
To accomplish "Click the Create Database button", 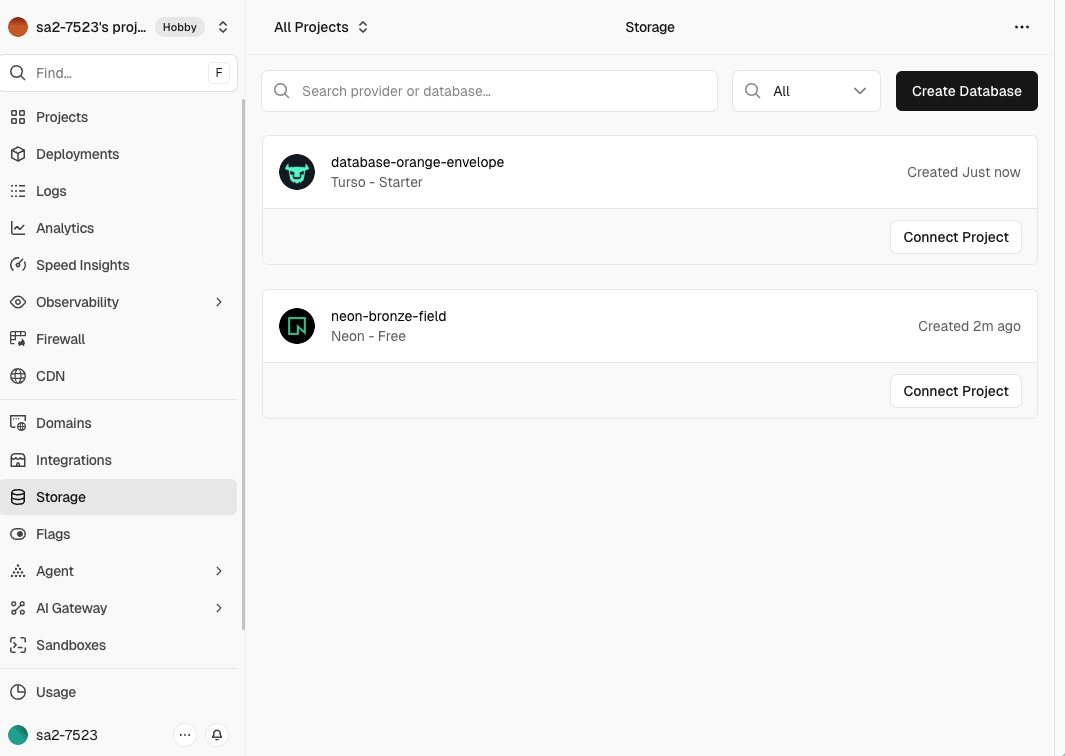I will tap(966, 91).
